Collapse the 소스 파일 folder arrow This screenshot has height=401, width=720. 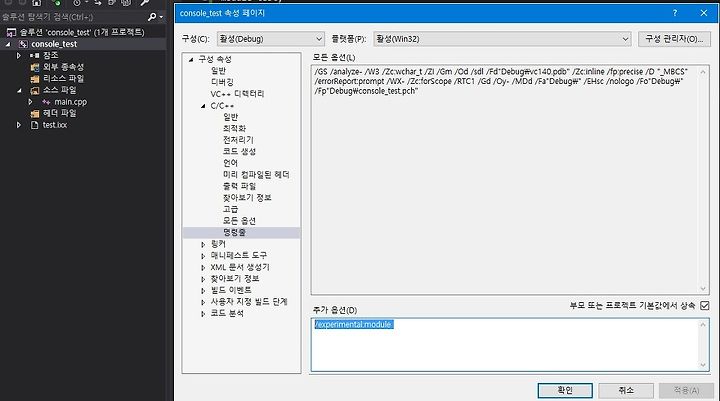point(19,90)
